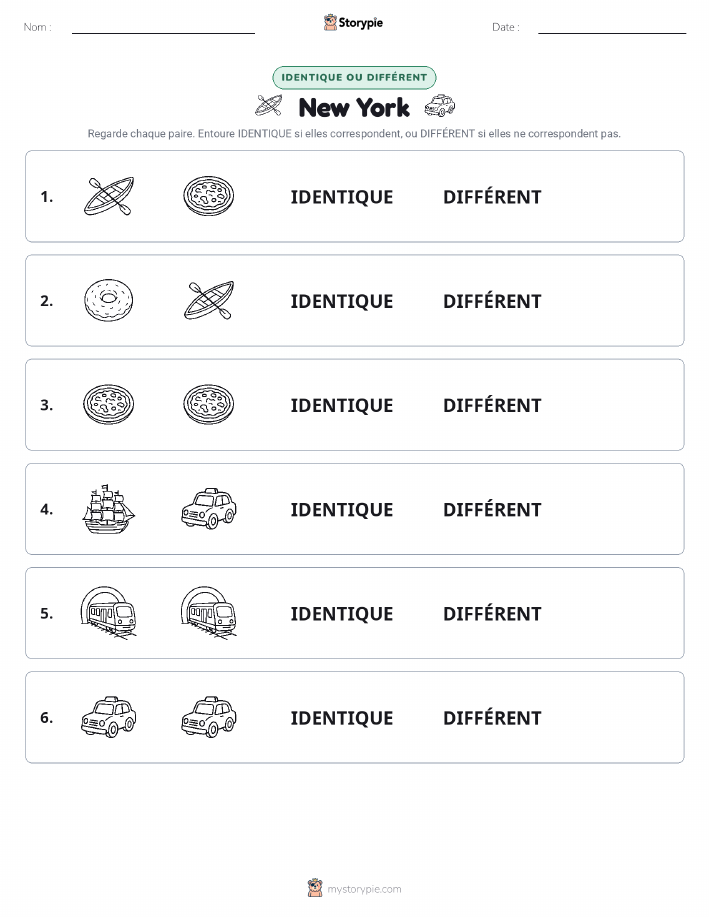Click the left subway train icon in row 5
The width and height of the screenshot is (709, 917).
(109, 612)
